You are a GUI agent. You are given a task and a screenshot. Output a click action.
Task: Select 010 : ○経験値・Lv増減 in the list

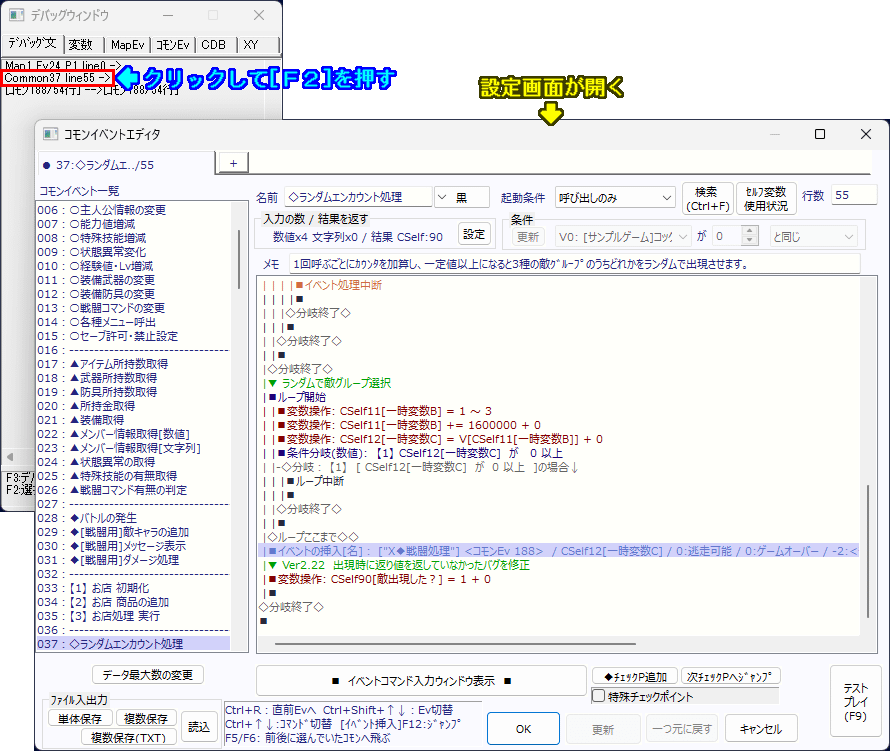[134, 266]
